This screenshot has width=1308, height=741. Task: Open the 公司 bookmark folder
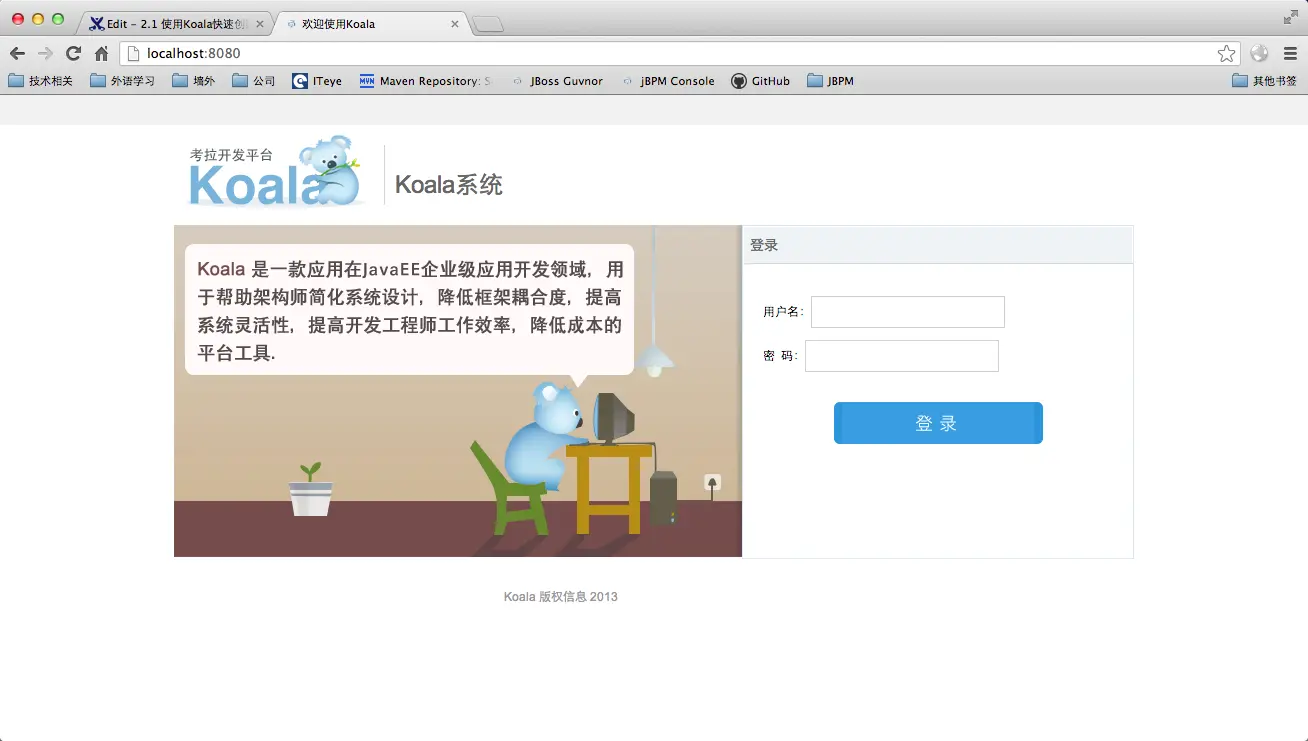tap(253, 81)
